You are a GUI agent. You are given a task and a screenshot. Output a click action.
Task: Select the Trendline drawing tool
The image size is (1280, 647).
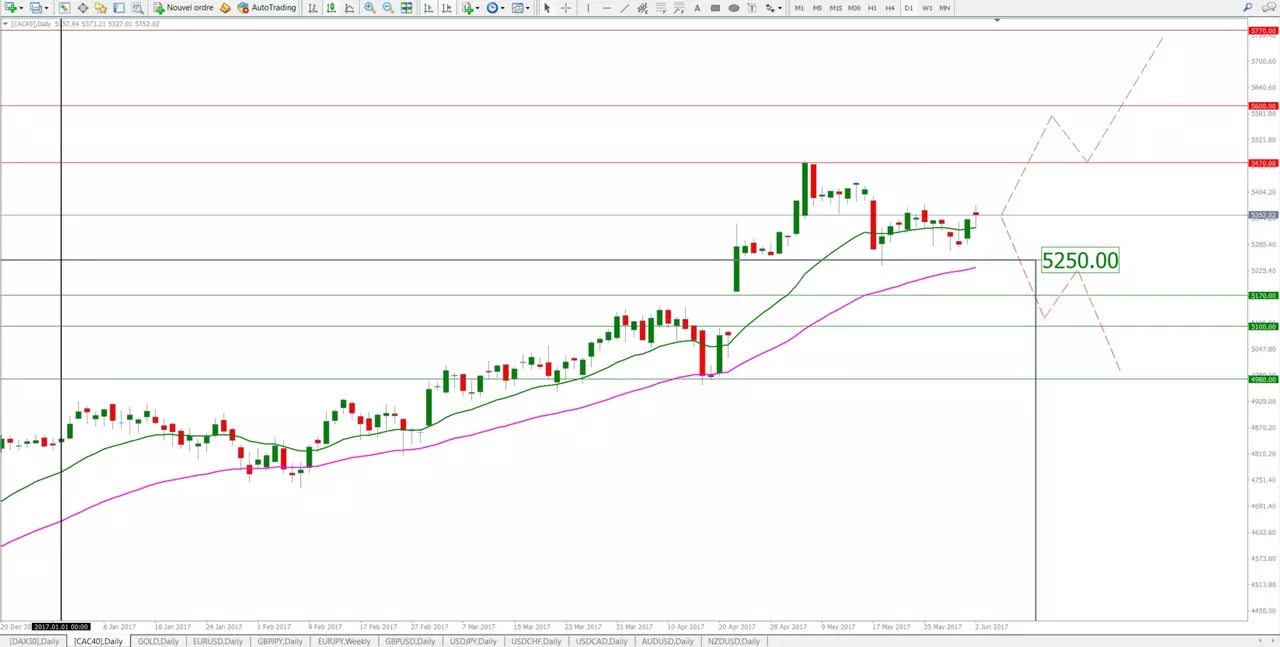[x=625, y=8]
